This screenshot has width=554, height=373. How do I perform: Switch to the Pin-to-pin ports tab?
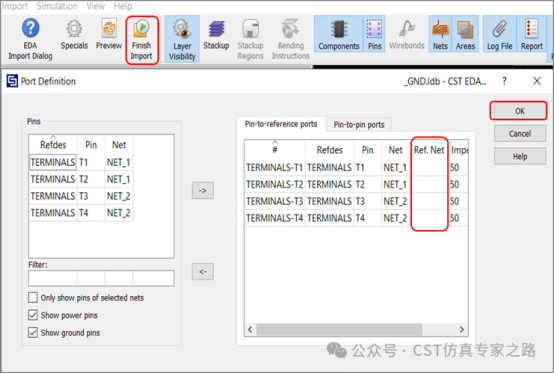tap(359, 125)
